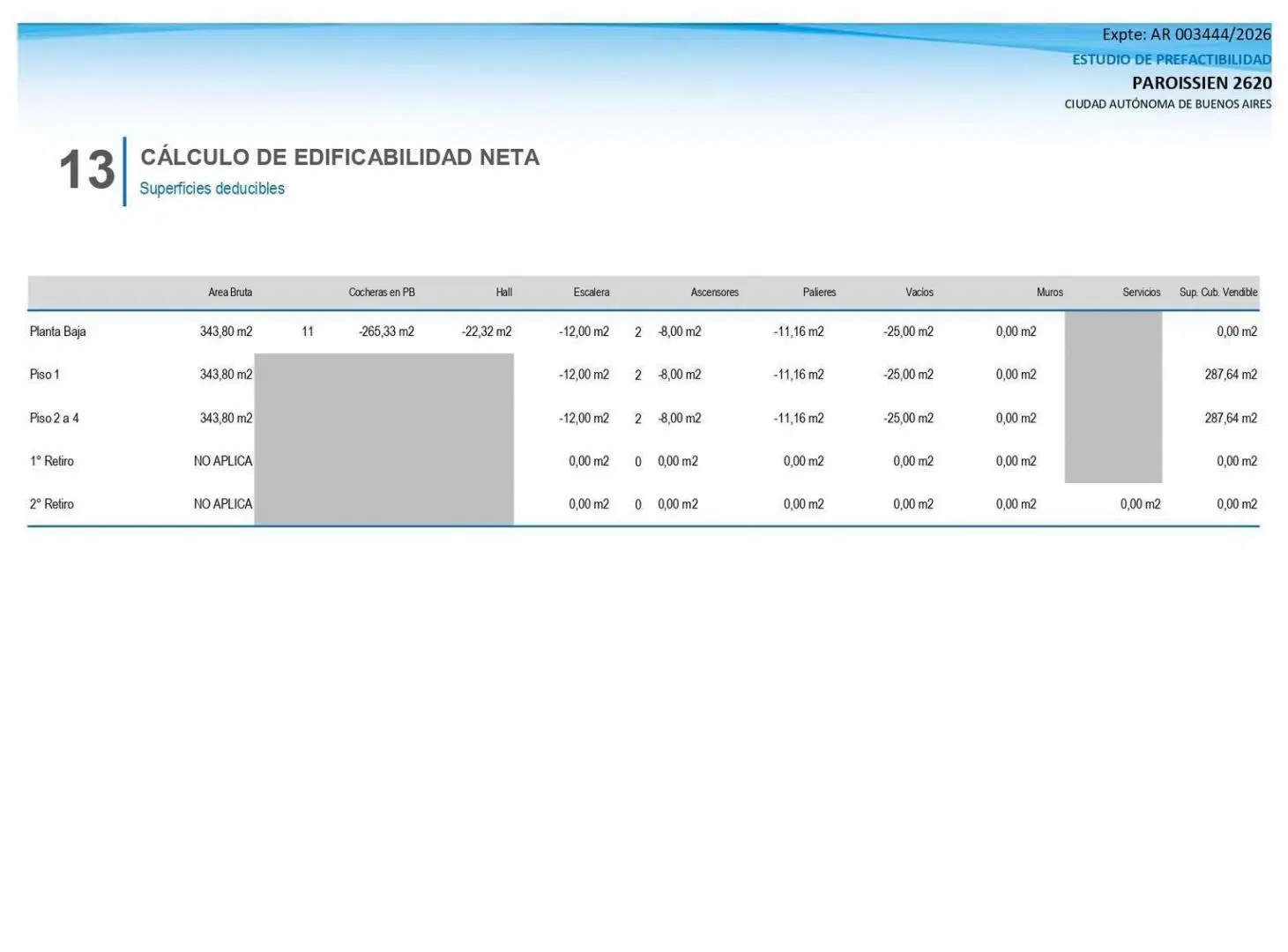The height and width of the screenshot is (952, 1288).
Task: Click the Hall value '-22,32 m2'
Action: [x=487, y=332]
